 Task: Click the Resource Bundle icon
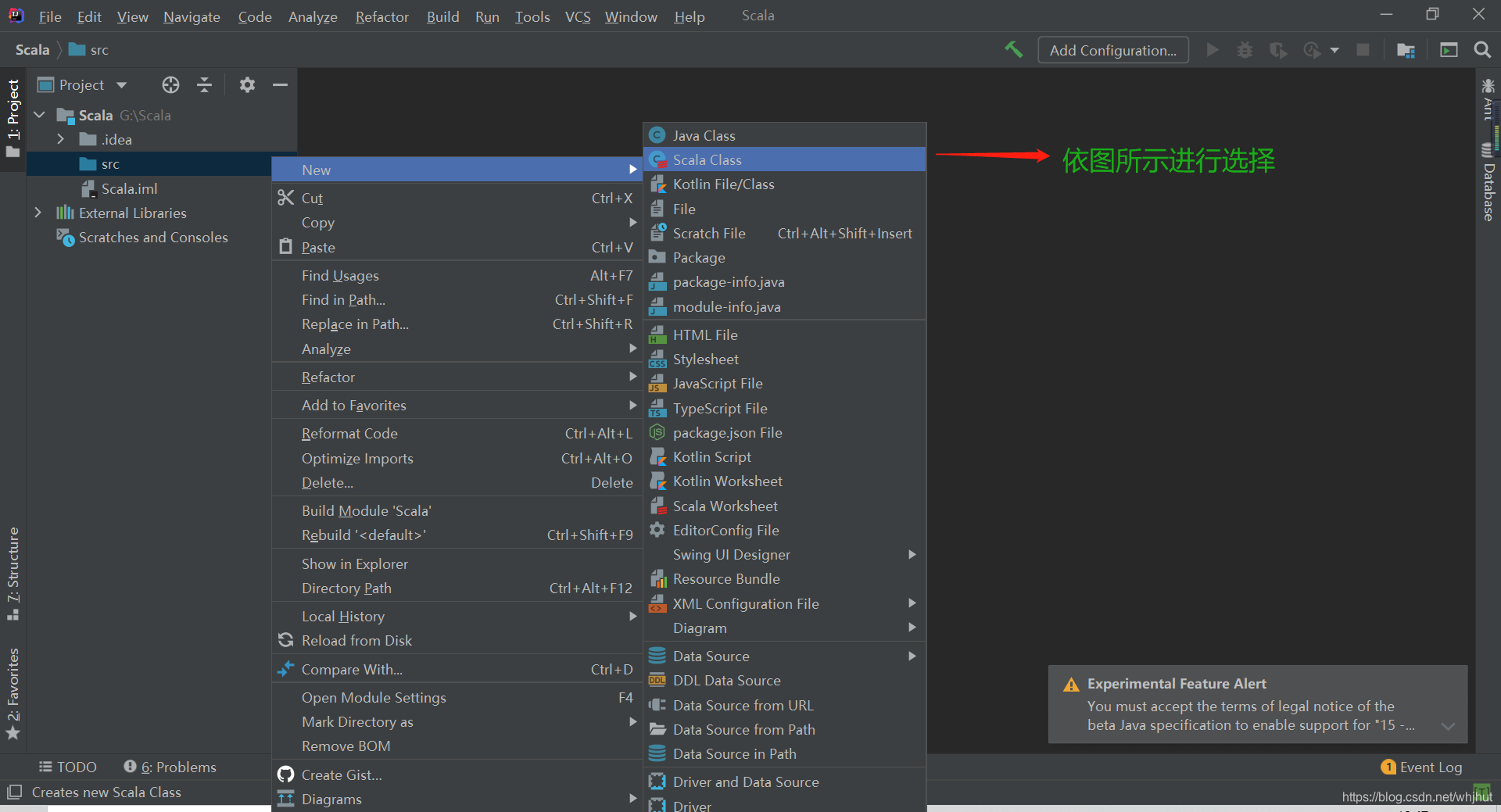(657, 579)
